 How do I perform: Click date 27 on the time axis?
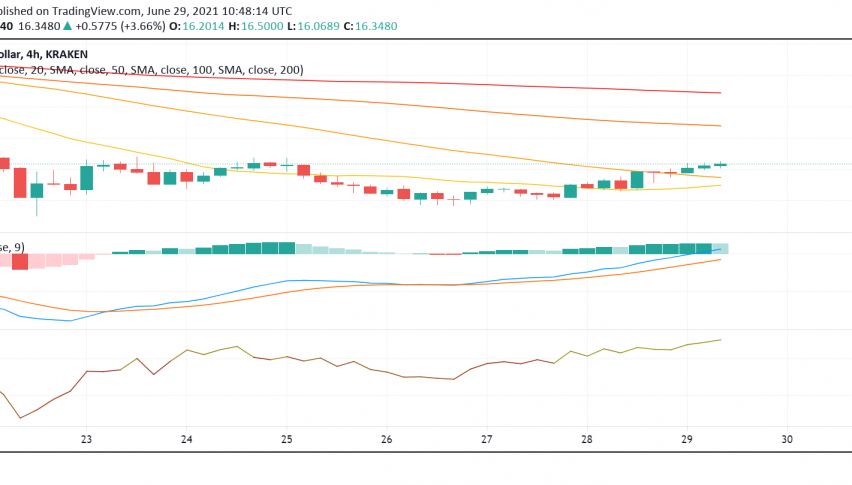487,439
